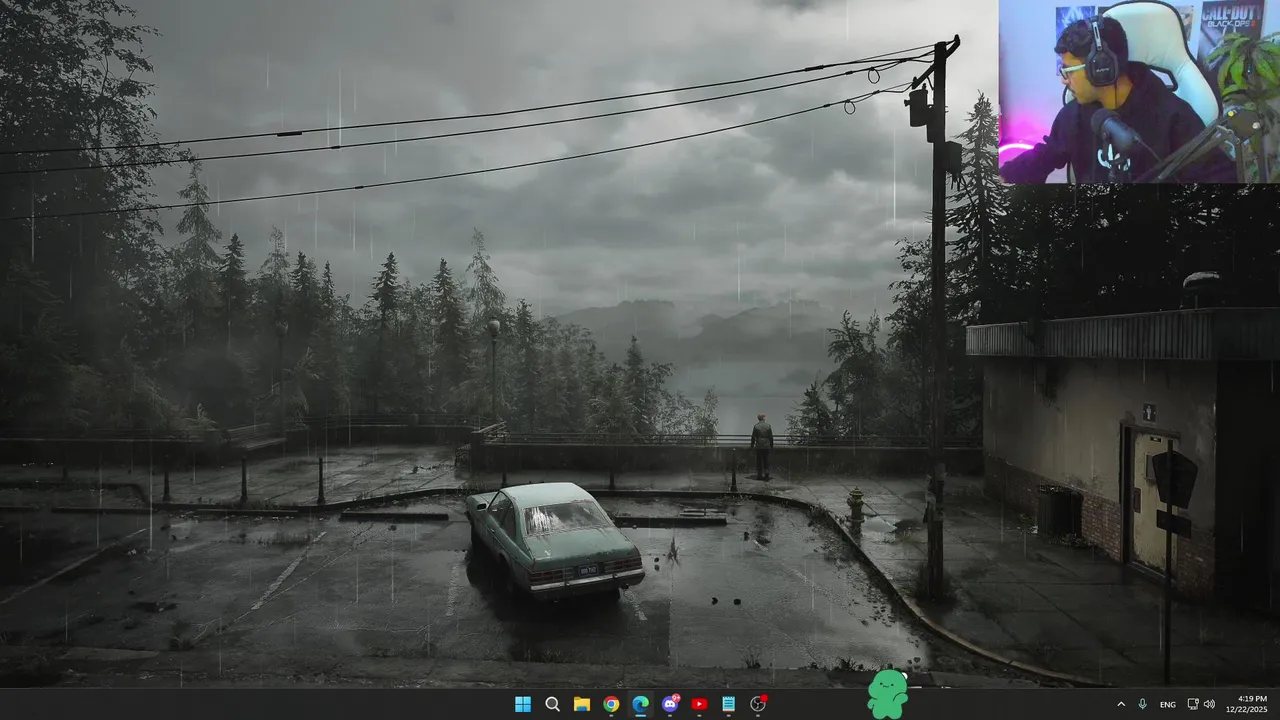Open Discord from the taskbar

click(x=670, y=704)
